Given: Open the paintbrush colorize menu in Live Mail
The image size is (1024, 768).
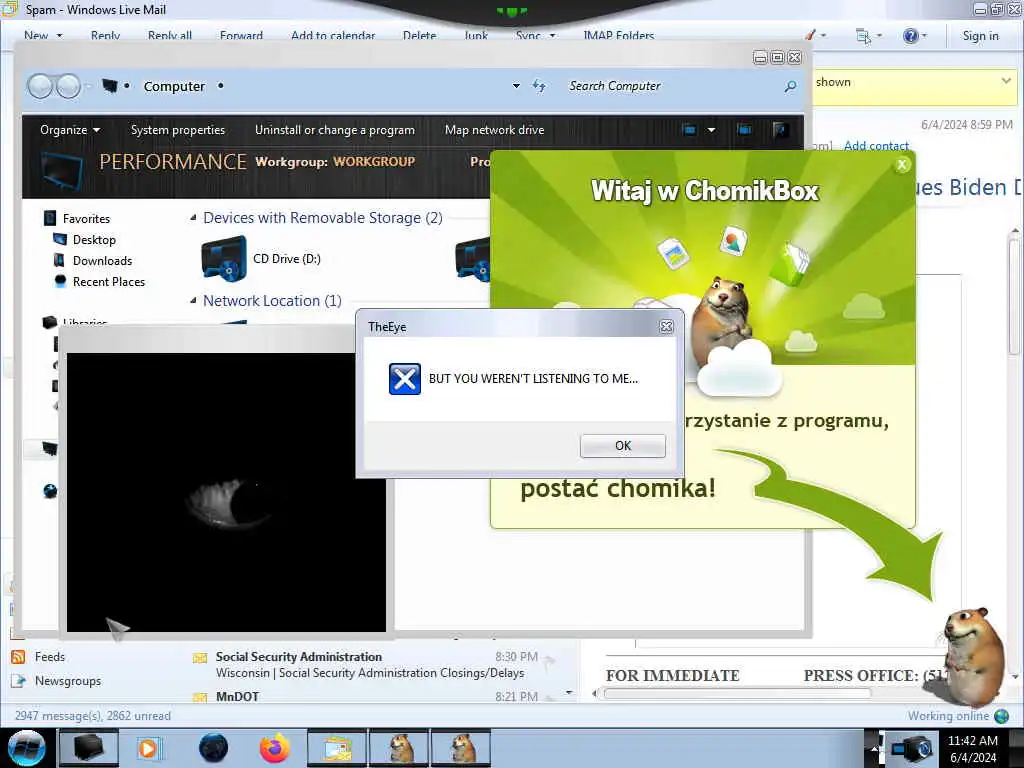Looking at the screenshot, I should point(815,35).
